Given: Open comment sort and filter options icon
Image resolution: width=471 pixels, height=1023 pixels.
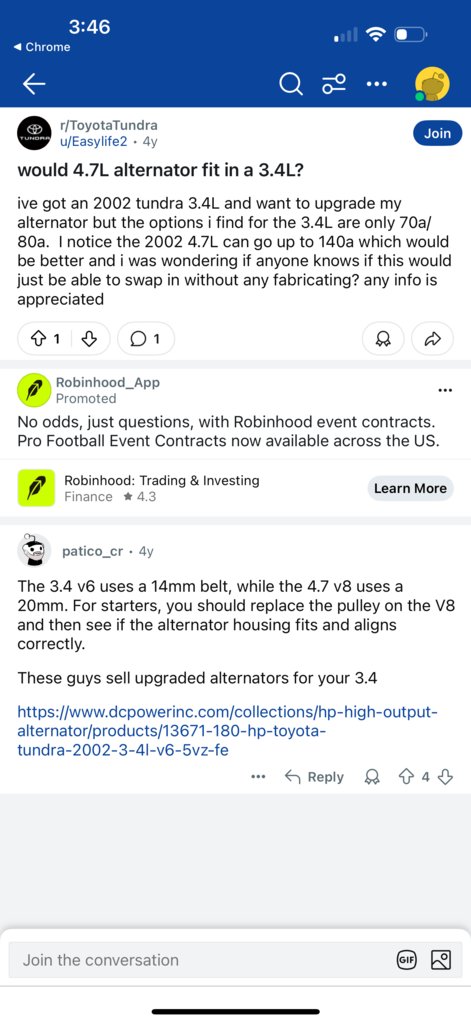Looking at the screenshot, I should click(x=334, y=84).
